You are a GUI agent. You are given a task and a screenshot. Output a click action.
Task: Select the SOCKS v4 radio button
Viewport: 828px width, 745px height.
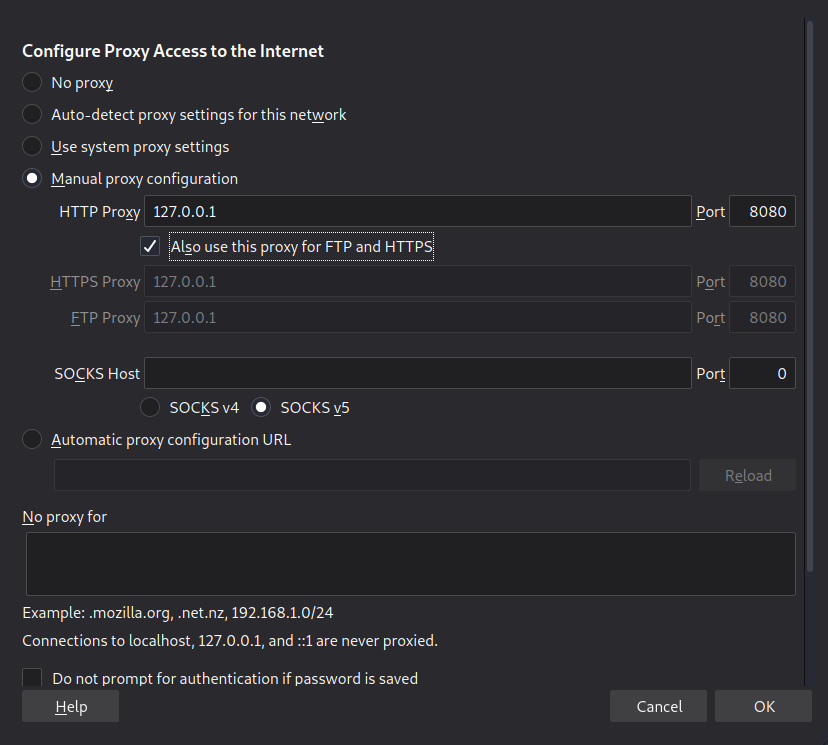point(150,408)
